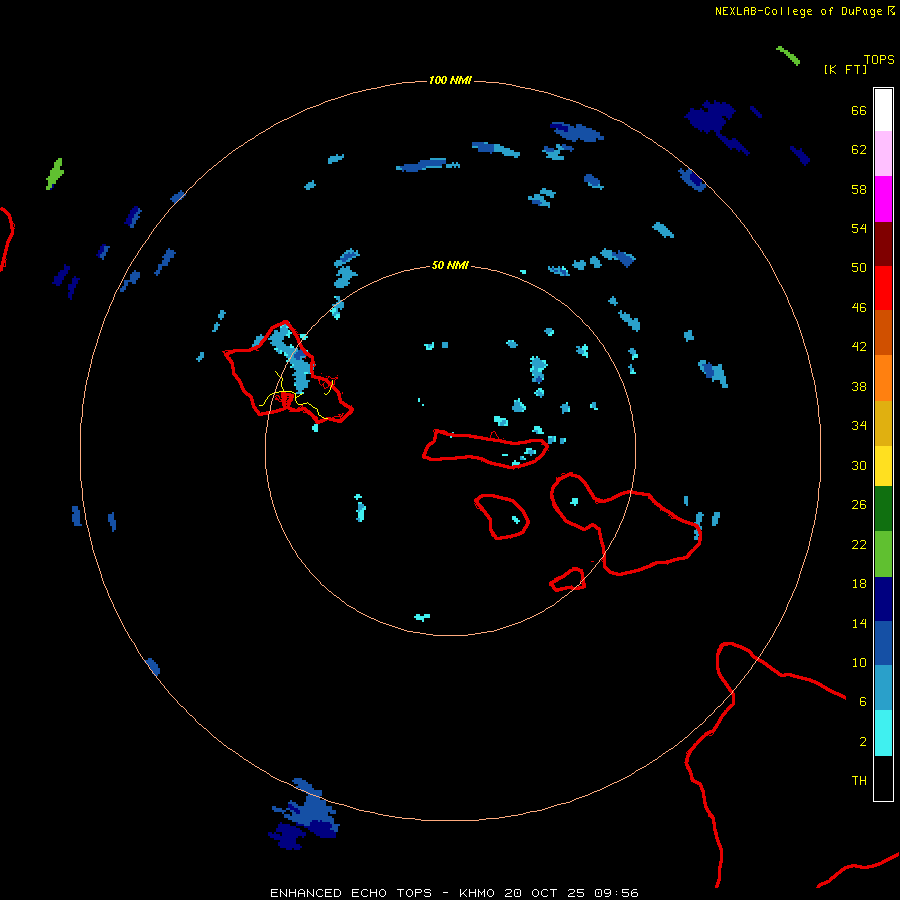Click the KHMO 20 OCT 25 09:56 timestamp
This screenshot has width=900, height=900.
point(549,893)
